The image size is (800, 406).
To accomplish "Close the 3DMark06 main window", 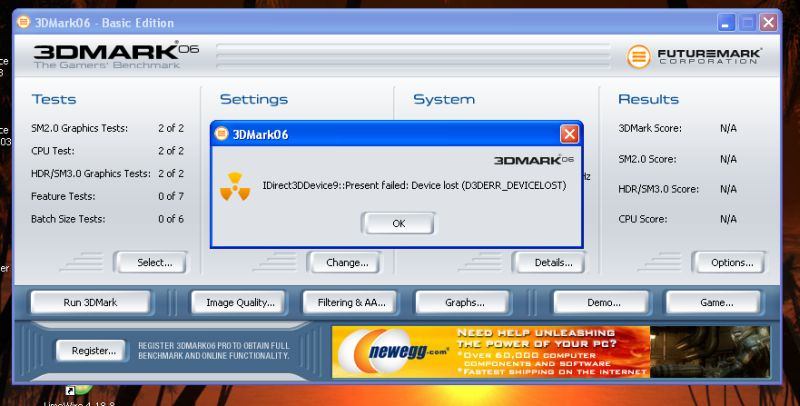I will (x=768, y=22).
